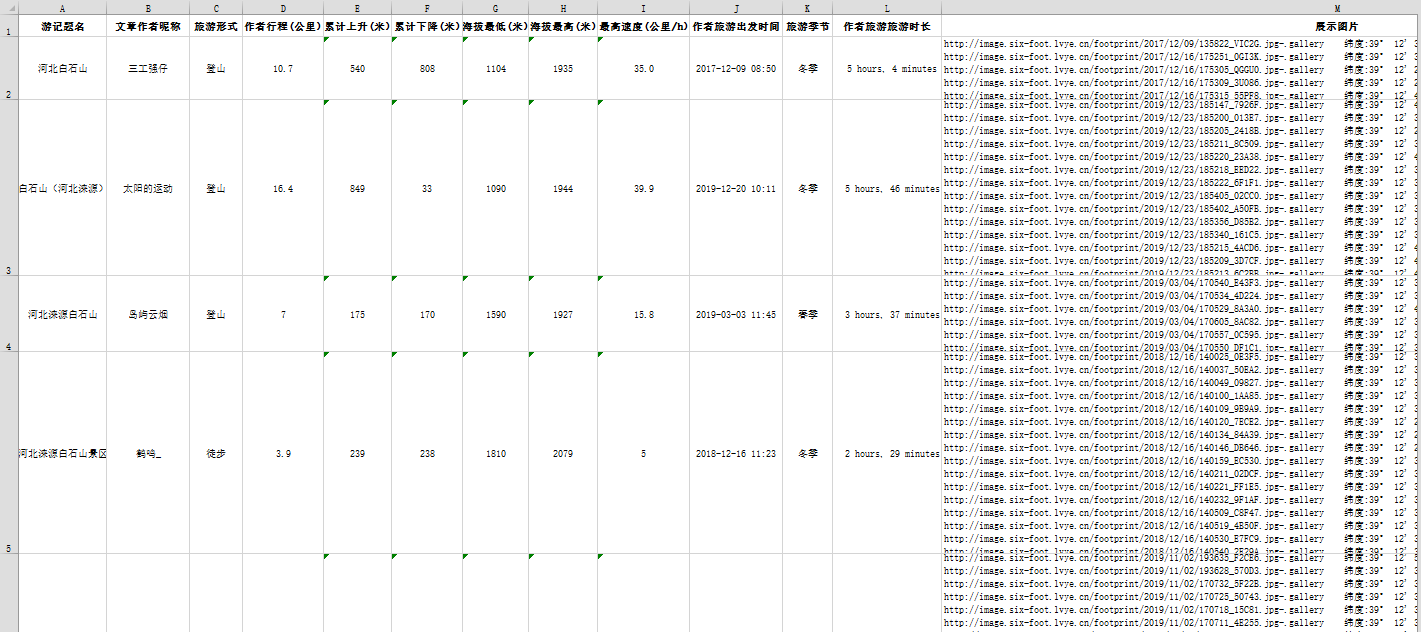
Task: Select the highest altitude cell 2079
Action: coord(564,453)
